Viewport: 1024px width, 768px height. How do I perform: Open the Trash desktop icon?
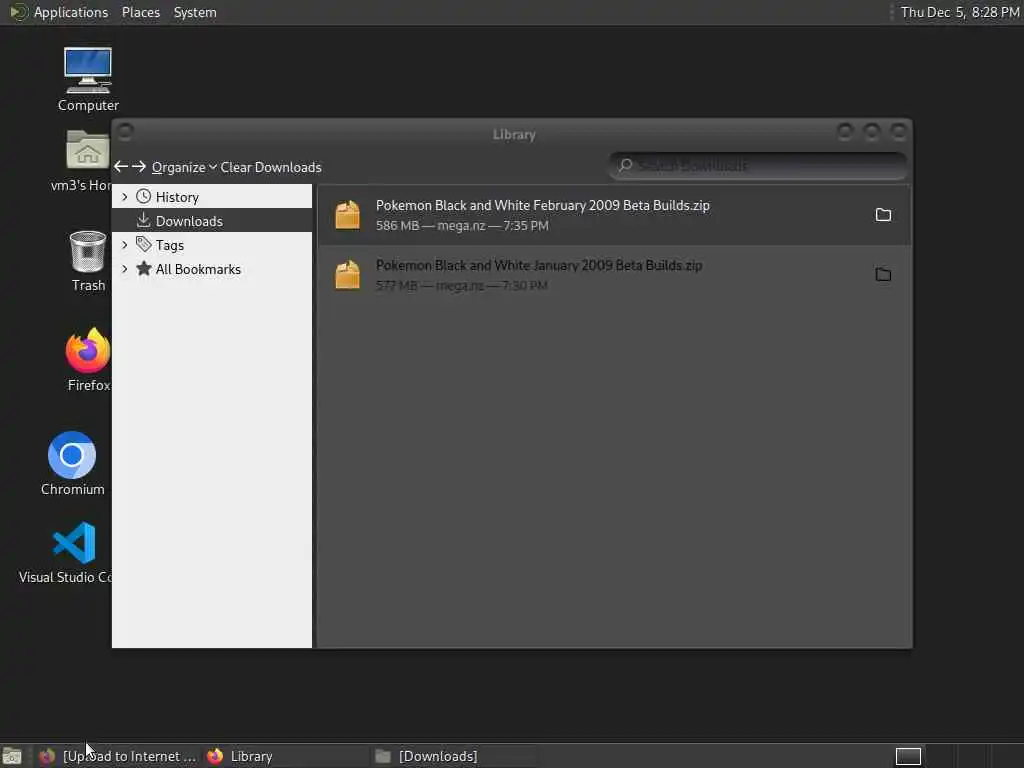point(88,261)
